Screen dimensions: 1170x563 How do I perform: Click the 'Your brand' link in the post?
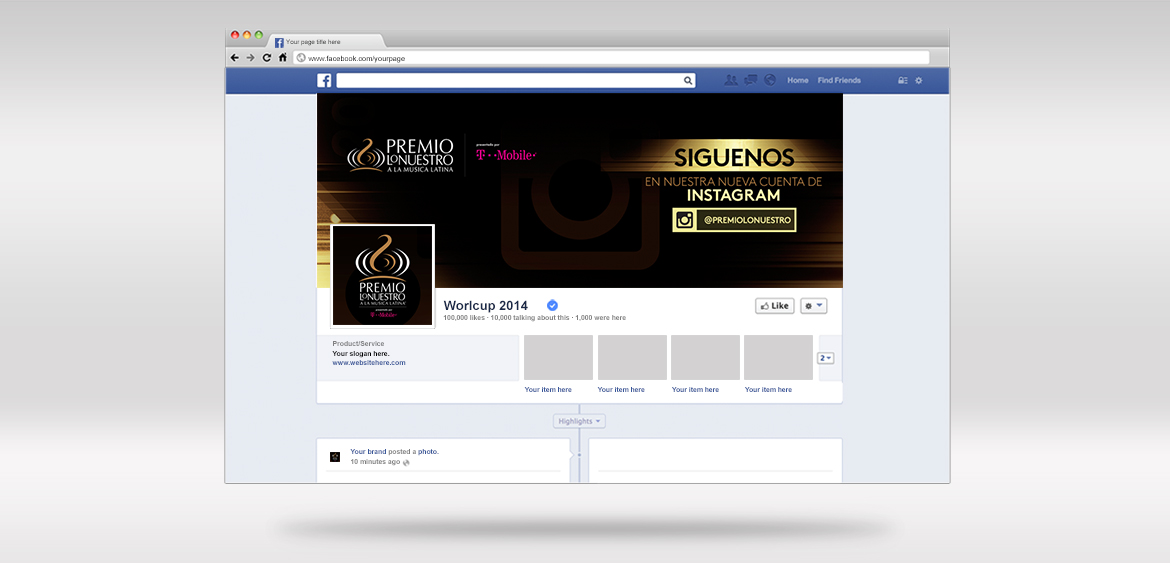click(368, 452)
